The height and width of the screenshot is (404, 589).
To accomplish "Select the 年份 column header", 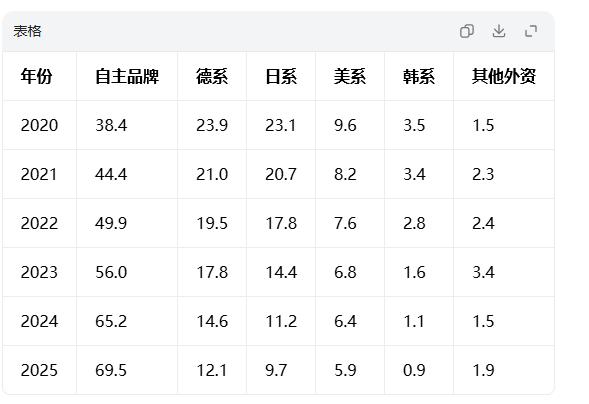I will pyautogui.click(x=36, y=76).
